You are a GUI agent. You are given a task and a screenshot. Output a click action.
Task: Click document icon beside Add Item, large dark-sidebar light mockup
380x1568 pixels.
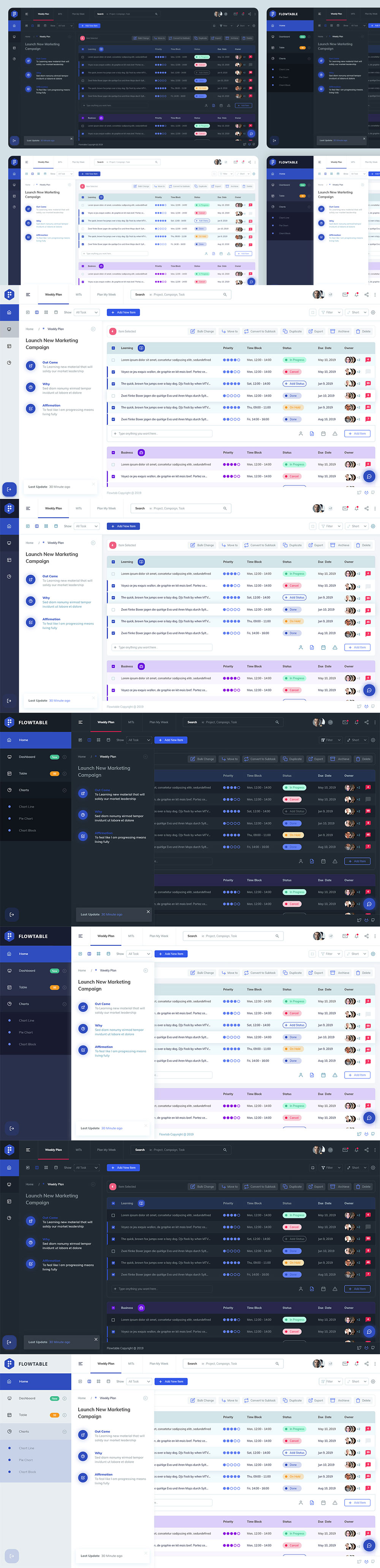[x=312, y=1075]
